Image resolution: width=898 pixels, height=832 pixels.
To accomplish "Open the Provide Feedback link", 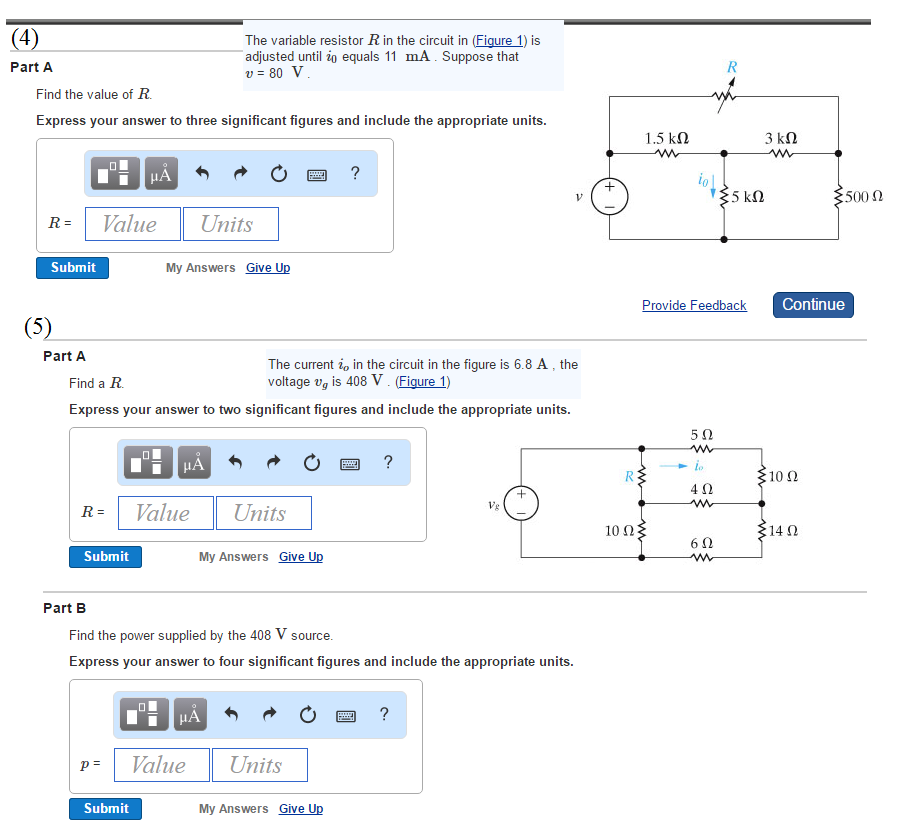I will (694, 305).
